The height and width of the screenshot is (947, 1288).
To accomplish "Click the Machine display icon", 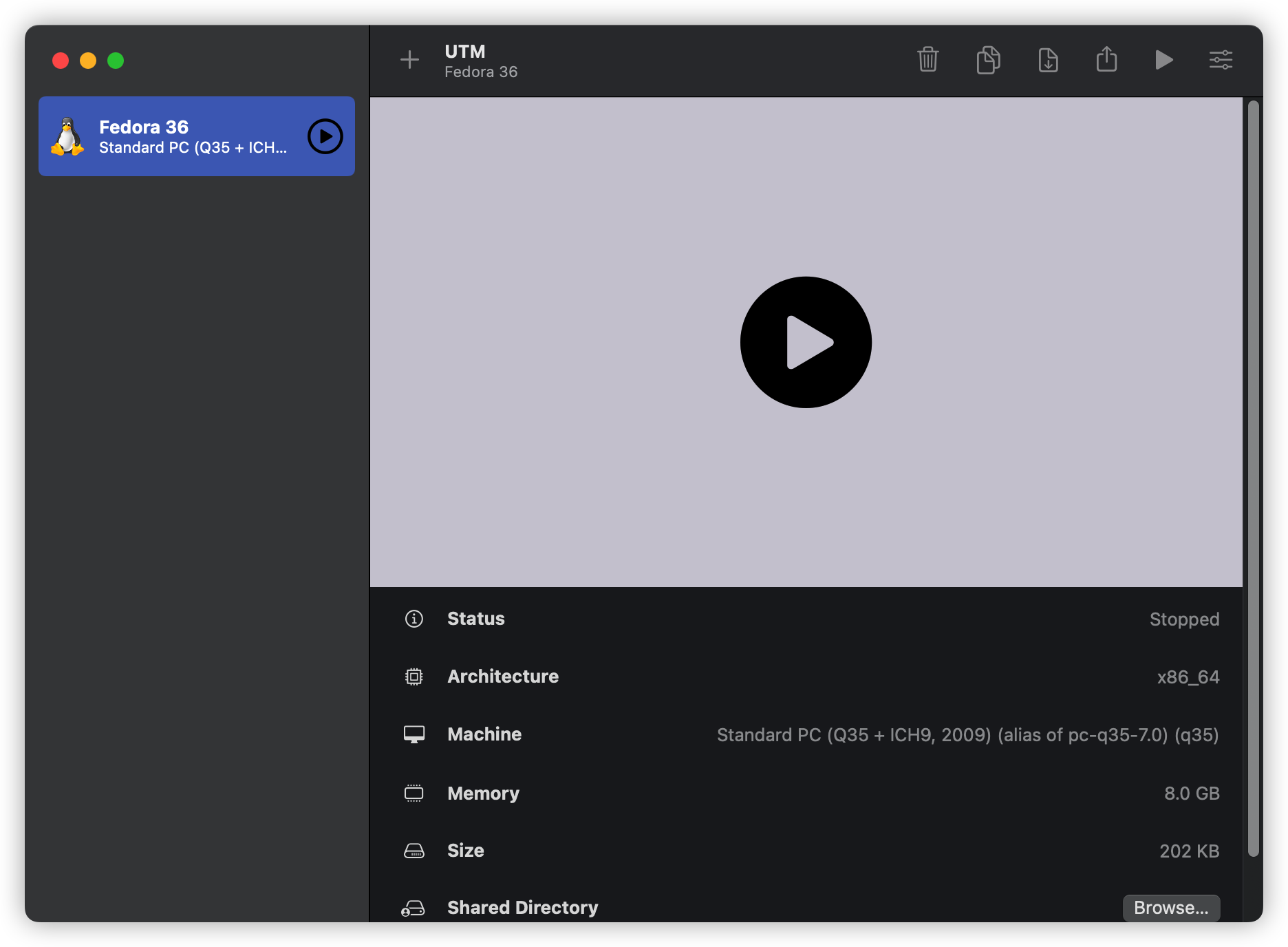I will coord(414,734).
